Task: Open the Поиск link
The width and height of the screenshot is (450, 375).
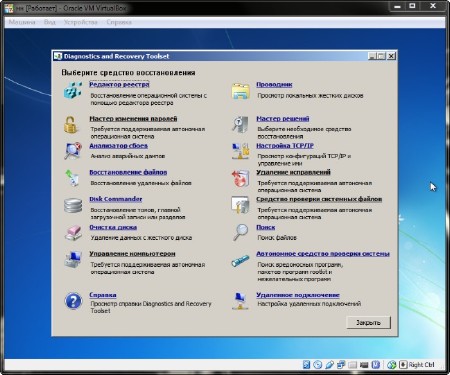Action: (x=265, y=227)
